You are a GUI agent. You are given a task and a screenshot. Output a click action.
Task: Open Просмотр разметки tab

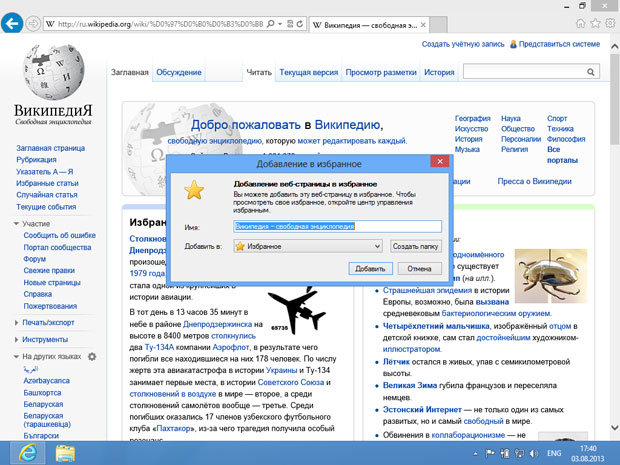point(381,72)
